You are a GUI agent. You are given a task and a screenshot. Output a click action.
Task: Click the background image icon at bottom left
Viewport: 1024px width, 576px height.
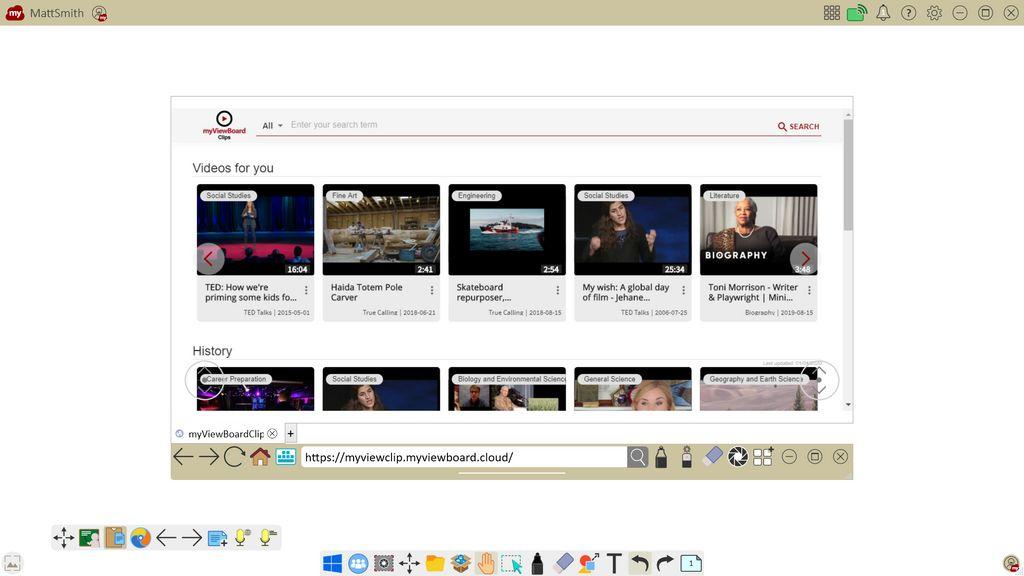point(12,563)
